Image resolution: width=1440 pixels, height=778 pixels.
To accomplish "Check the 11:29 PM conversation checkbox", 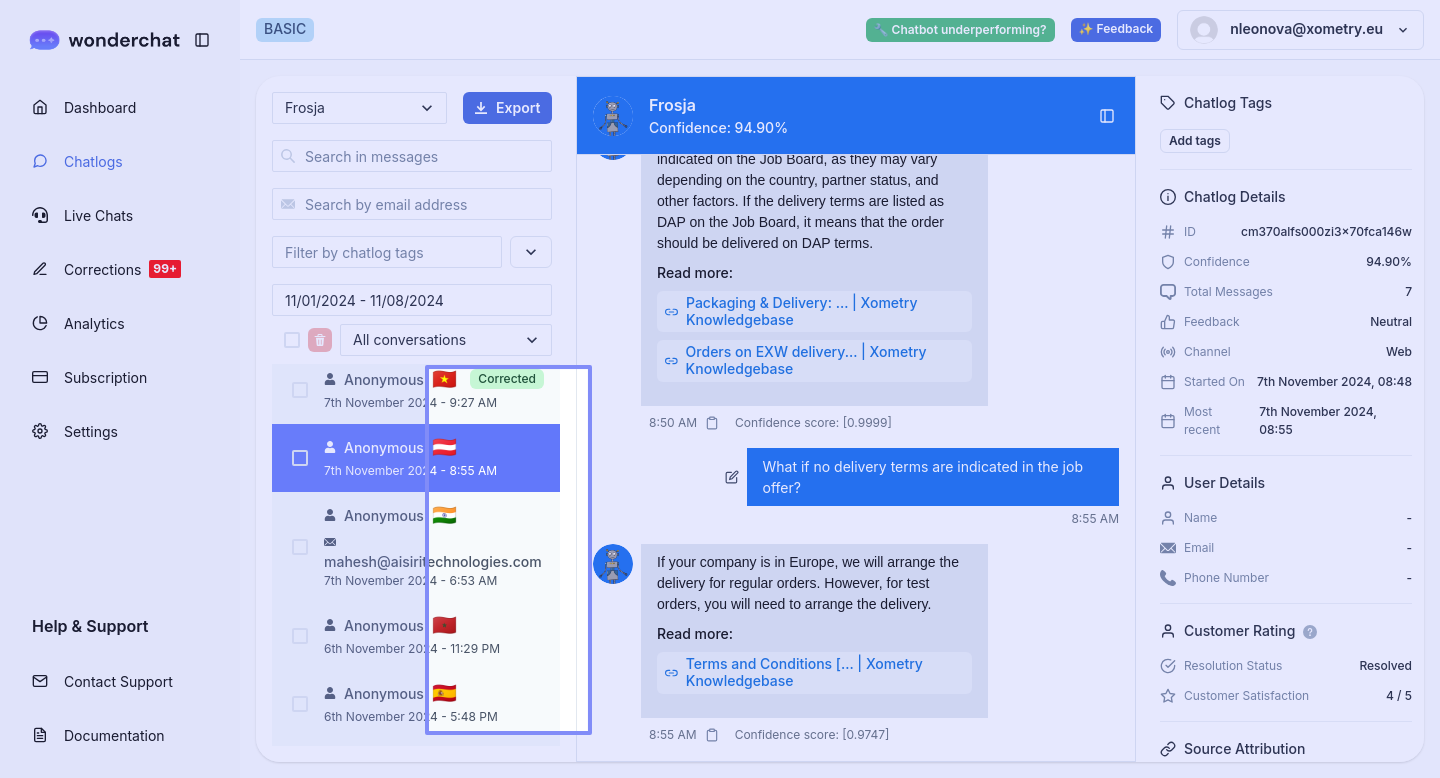I will [x=300, y=636].
